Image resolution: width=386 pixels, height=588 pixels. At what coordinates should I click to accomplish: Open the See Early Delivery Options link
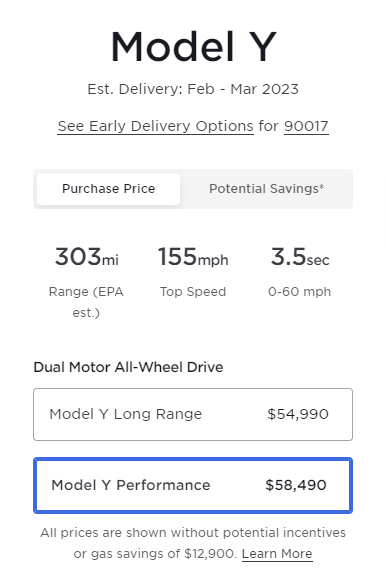pyautogui.click(x=155, y=126)
